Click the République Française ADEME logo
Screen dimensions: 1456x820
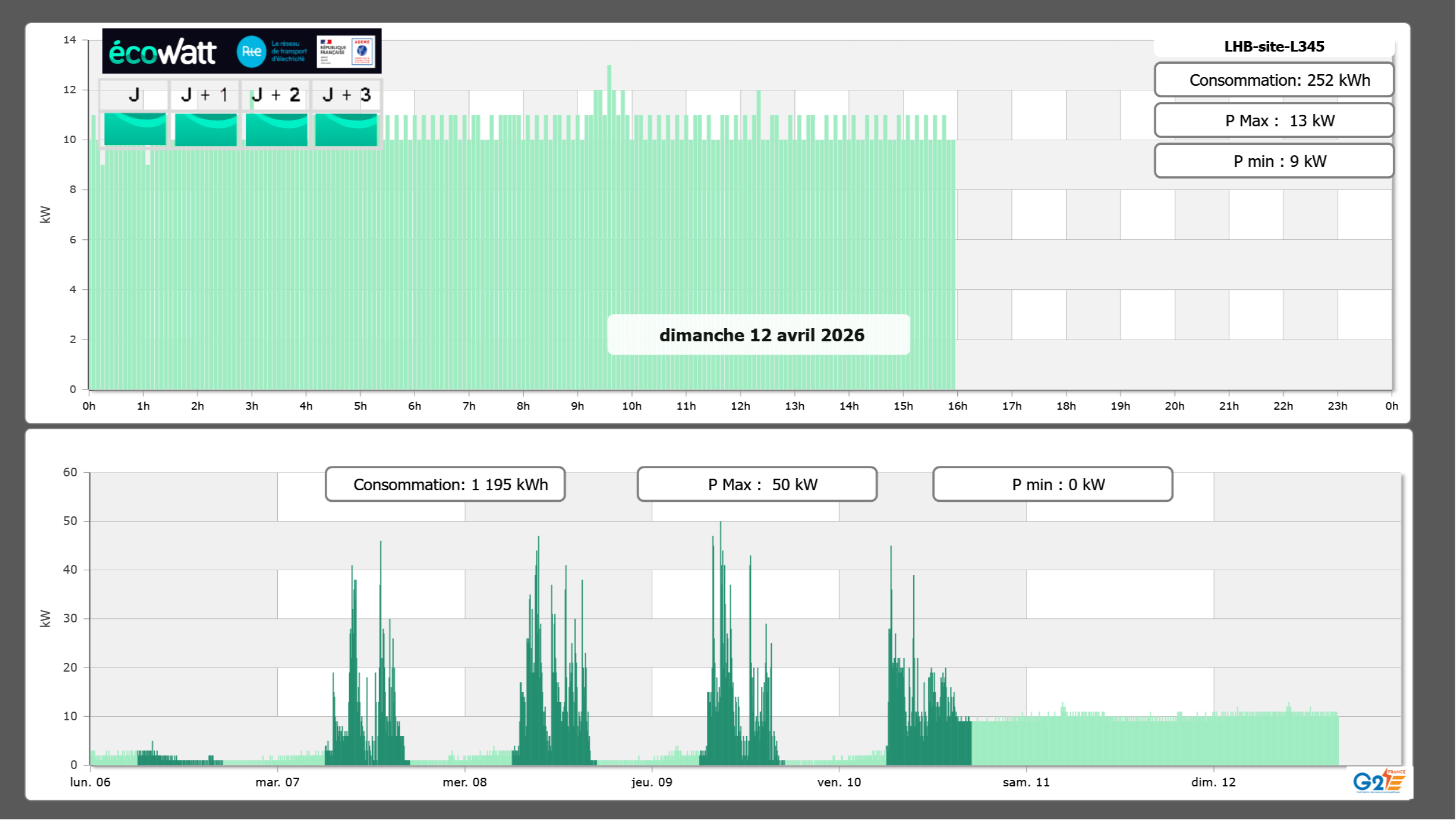click(x=346, y=52)
